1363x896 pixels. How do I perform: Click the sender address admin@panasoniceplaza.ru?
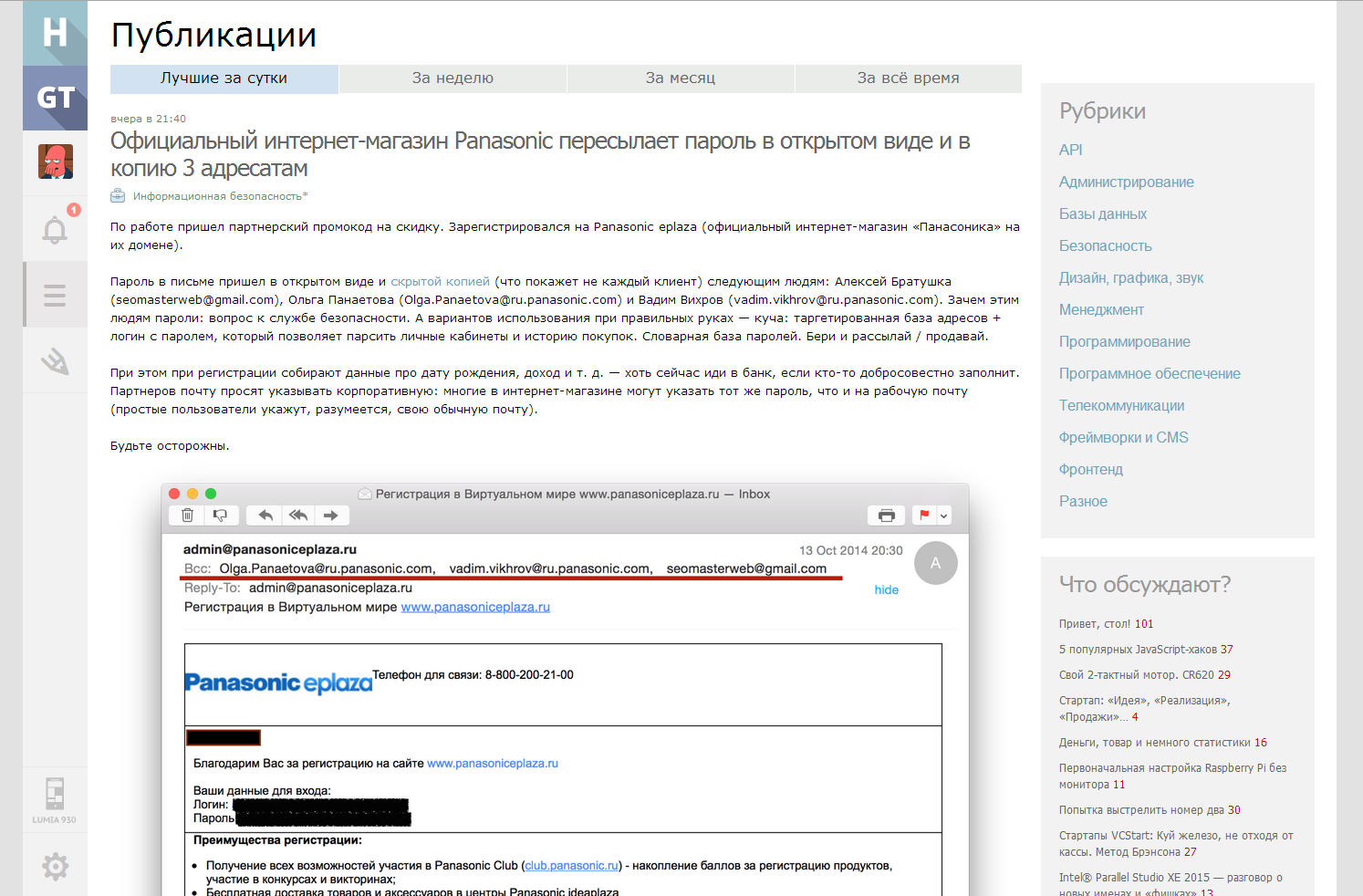270,549
